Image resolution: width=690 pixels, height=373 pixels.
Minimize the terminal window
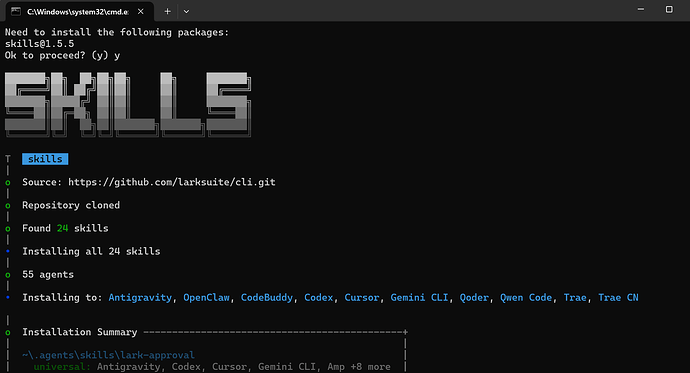tap(641, 9)
